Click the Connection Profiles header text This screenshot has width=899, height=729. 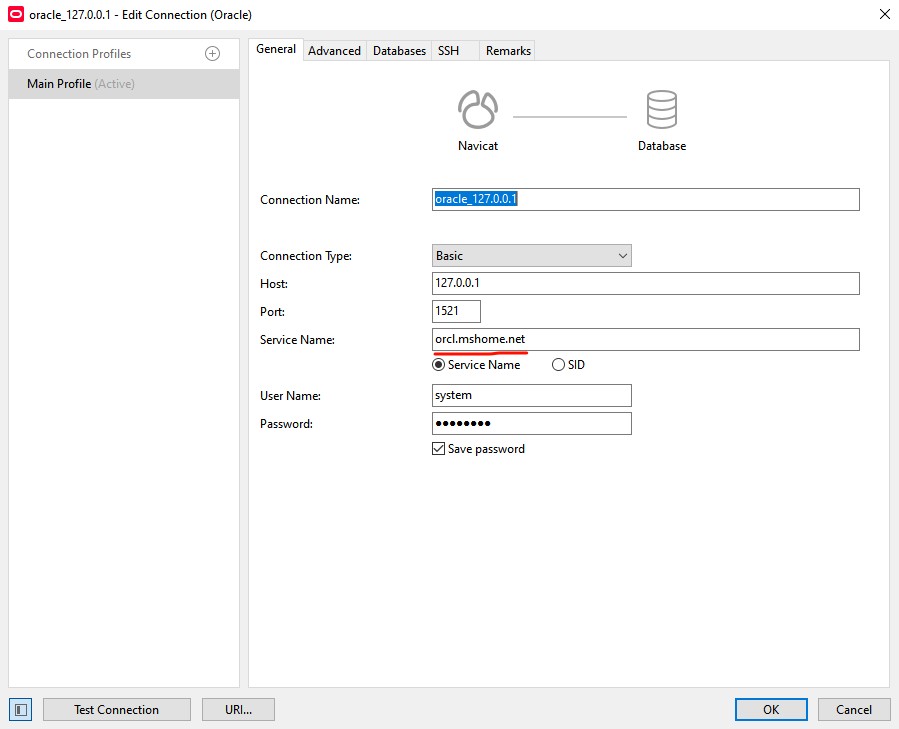pos(79,54)
